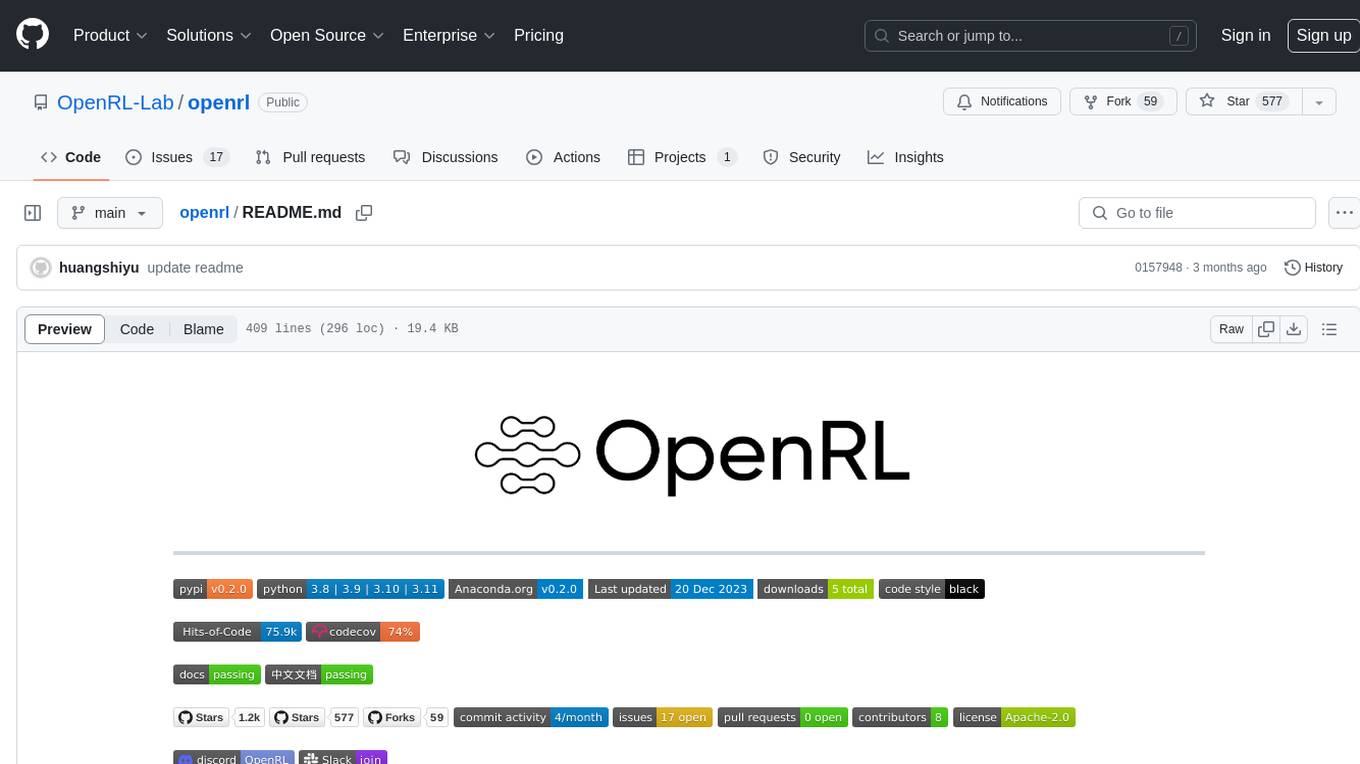
Task: Open the Discussions tab
Action: click(445, 157)
